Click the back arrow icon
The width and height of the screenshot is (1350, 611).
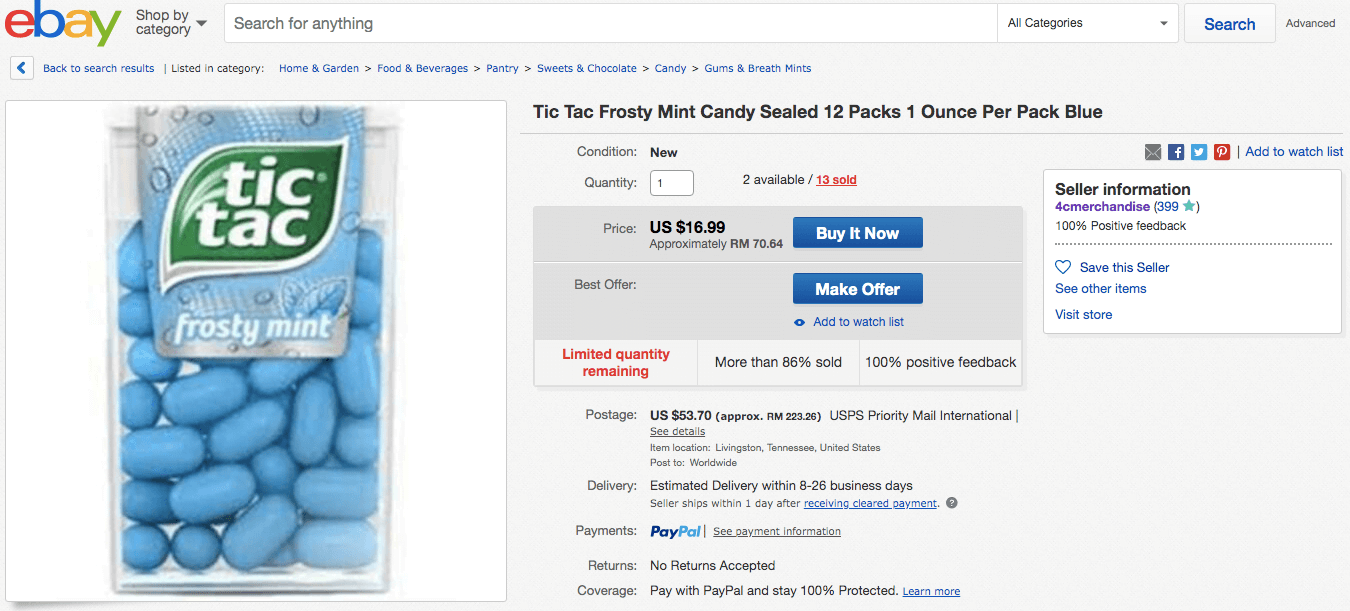[22, 68]
